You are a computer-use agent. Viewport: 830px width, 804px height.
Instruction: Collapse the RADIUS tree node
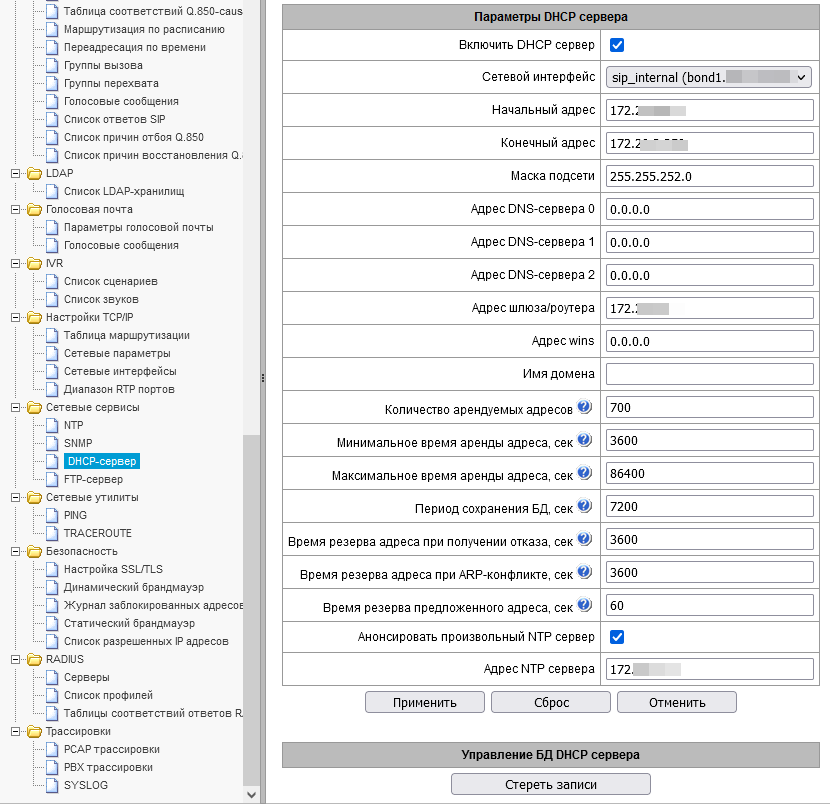(x=15, y=659)
